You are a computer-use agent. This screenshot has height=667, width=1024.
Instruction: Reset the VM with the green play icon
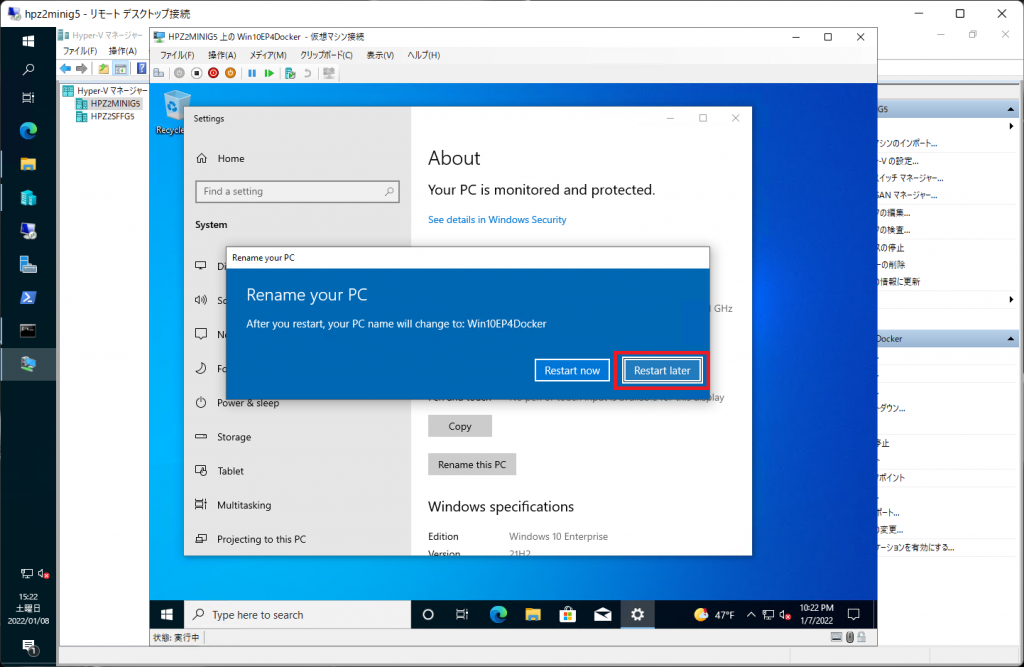point(269,73)
